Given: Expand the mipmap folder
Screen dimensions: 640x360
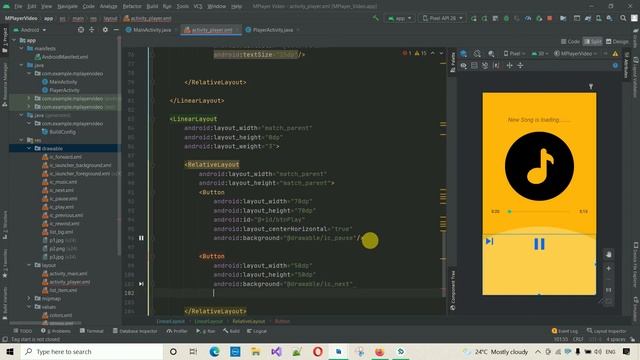Looking at the screenshot, I should coord(29,298).
